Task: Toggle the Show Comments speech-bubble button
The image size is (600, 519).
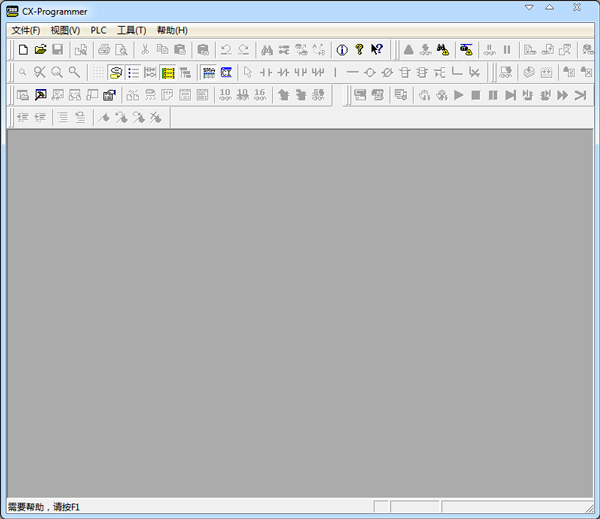Action: tap(116, 72)
